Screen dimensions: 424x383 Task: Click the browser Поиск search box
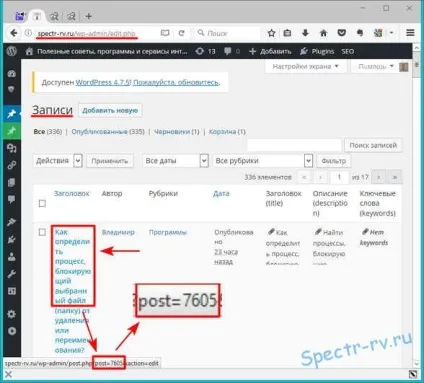(x=227, y=33)
